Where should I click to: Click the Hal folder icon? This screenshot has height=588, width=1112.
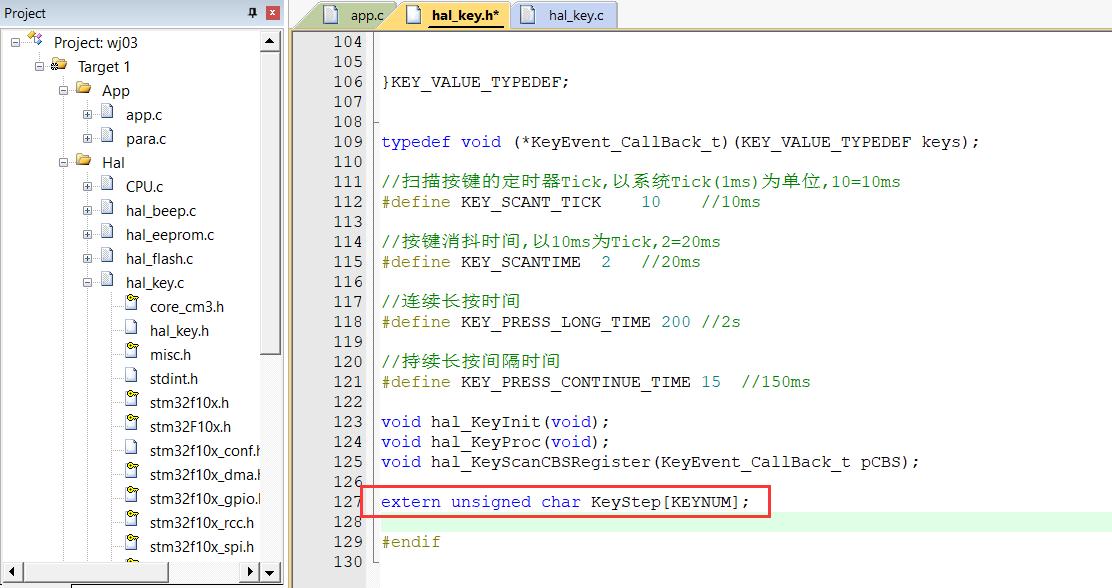point(84,160)
